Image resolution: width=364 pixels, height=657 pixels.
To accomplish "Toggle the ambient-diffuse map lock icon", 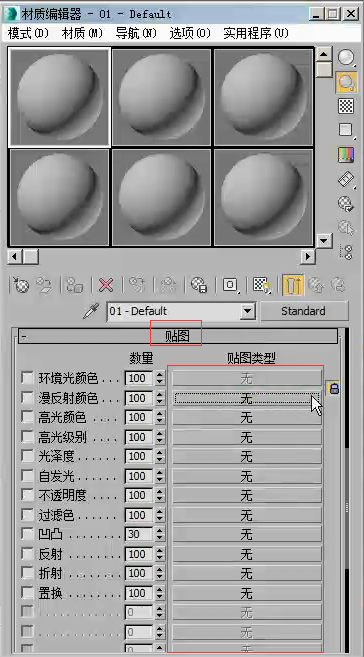I will click(x=333, y=388).
